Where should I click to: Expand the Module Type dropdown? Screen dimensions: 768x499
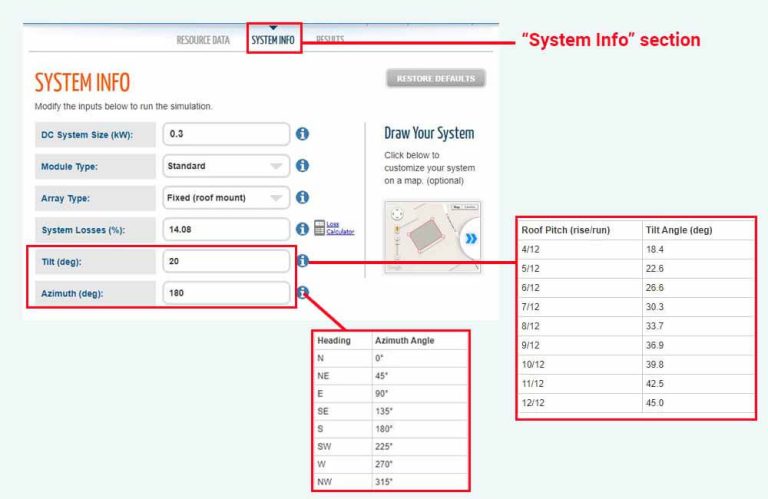tap(225, 166)
